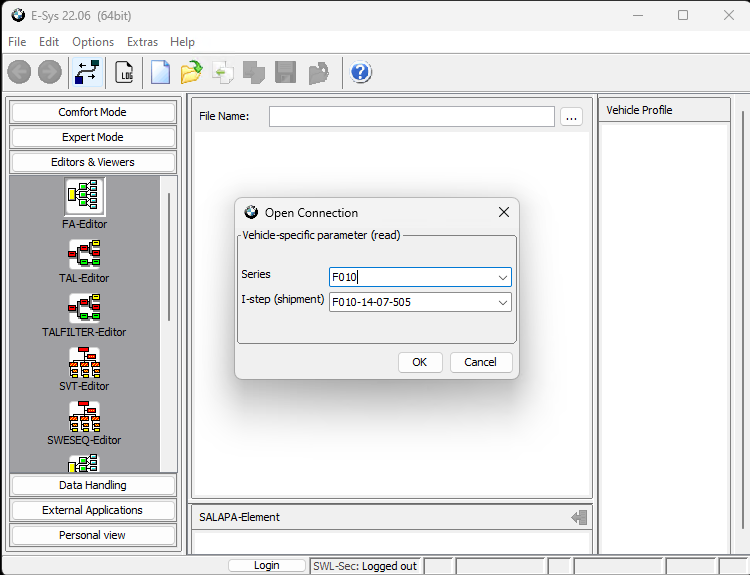This screenshot has height=575, width=750.
Task: Click the BMW logo in title bar
Action: coord(18,15)
